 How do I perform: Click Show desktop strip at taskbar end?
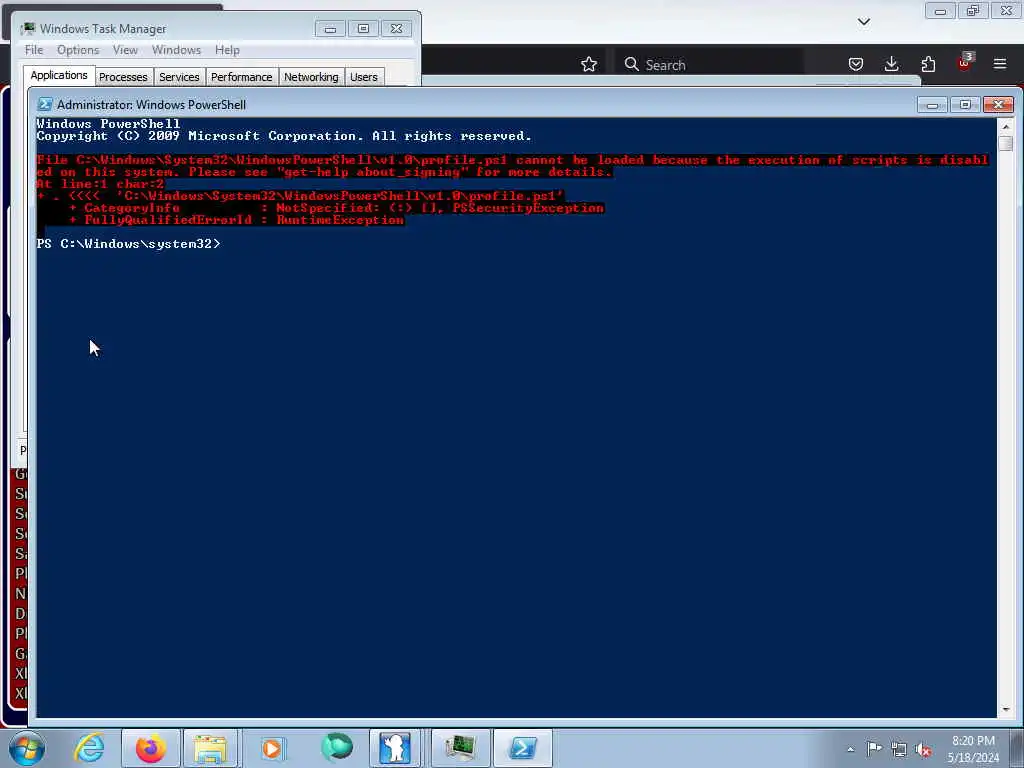click(x=1017, y=748)
